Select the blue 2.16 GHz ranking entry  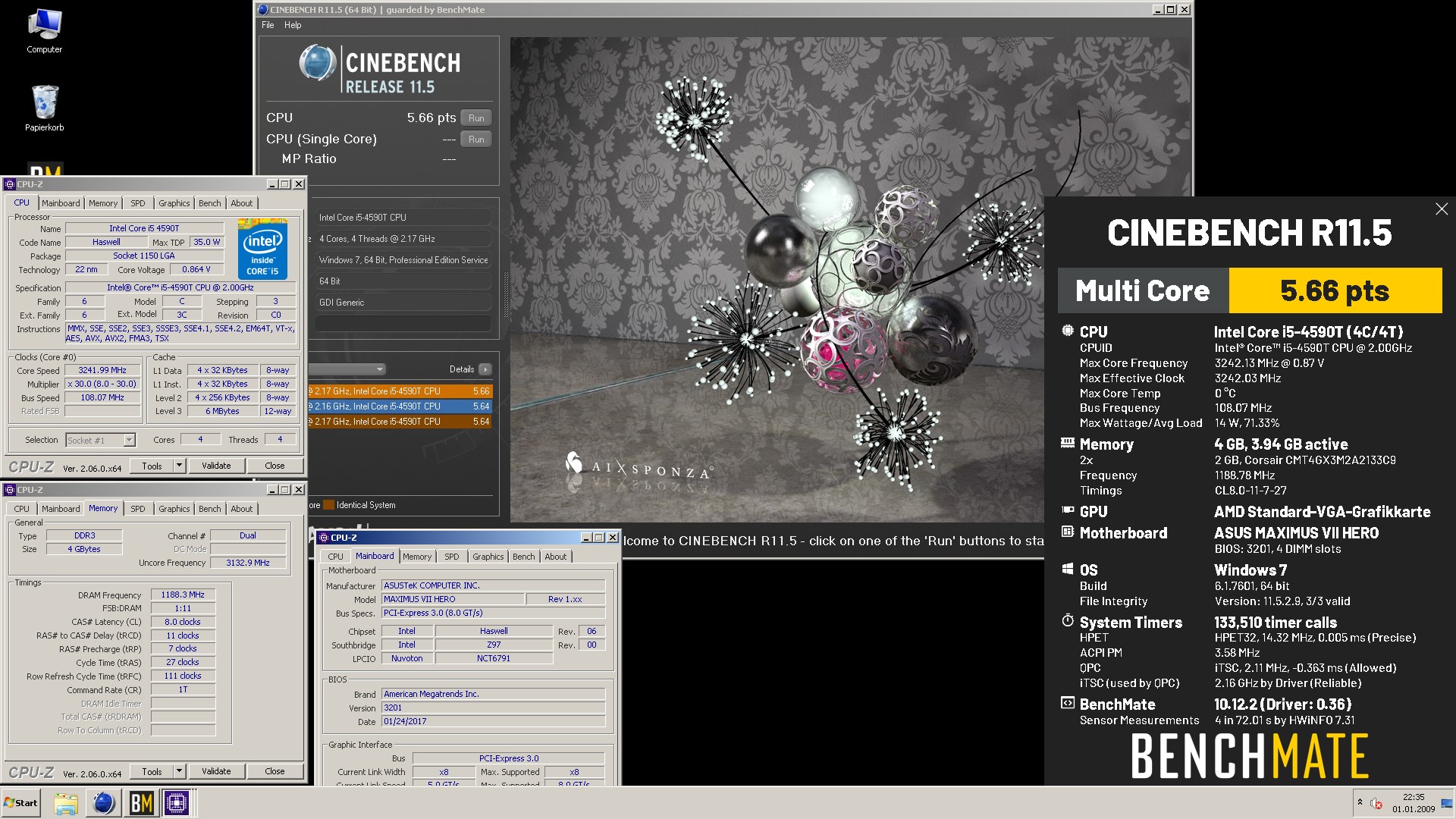point(400,406)
